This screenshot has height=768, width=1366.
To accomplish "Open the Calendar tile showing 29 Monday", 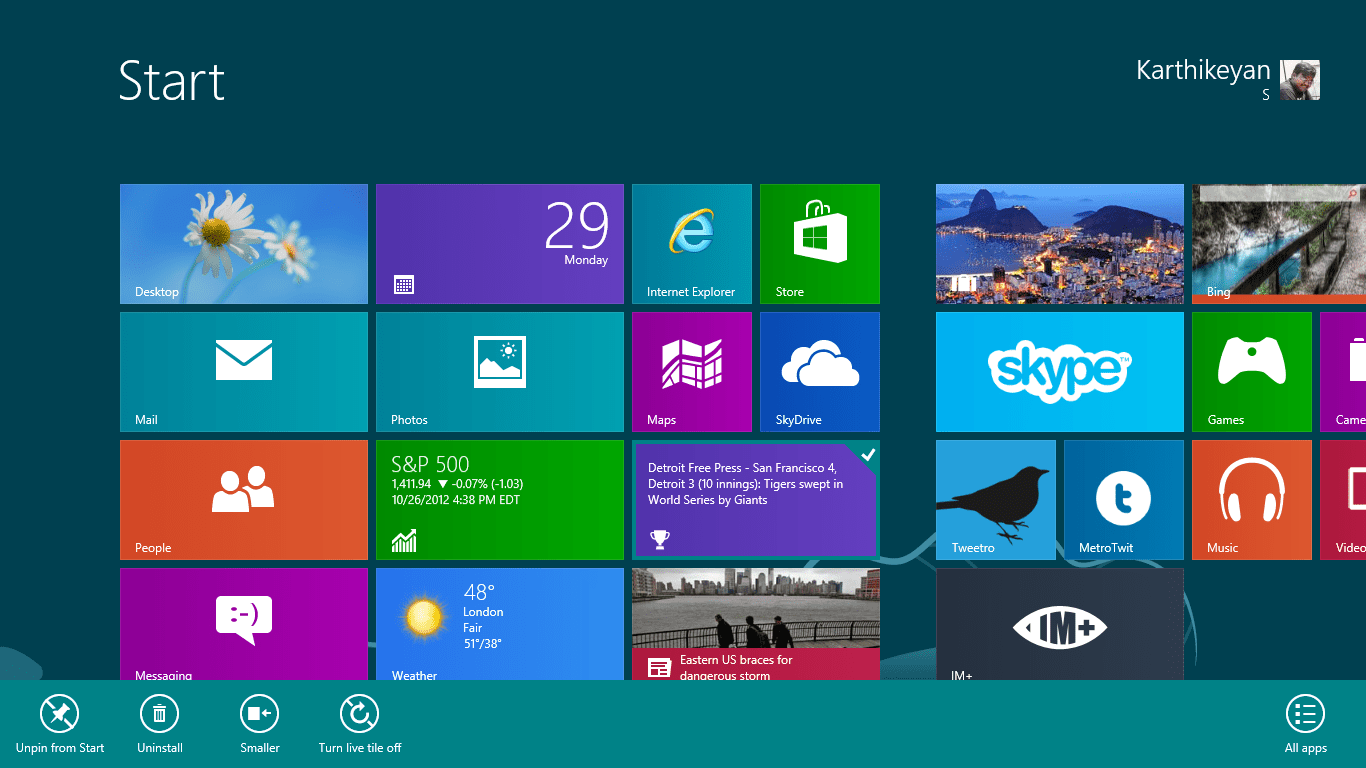I will point(500,244).
